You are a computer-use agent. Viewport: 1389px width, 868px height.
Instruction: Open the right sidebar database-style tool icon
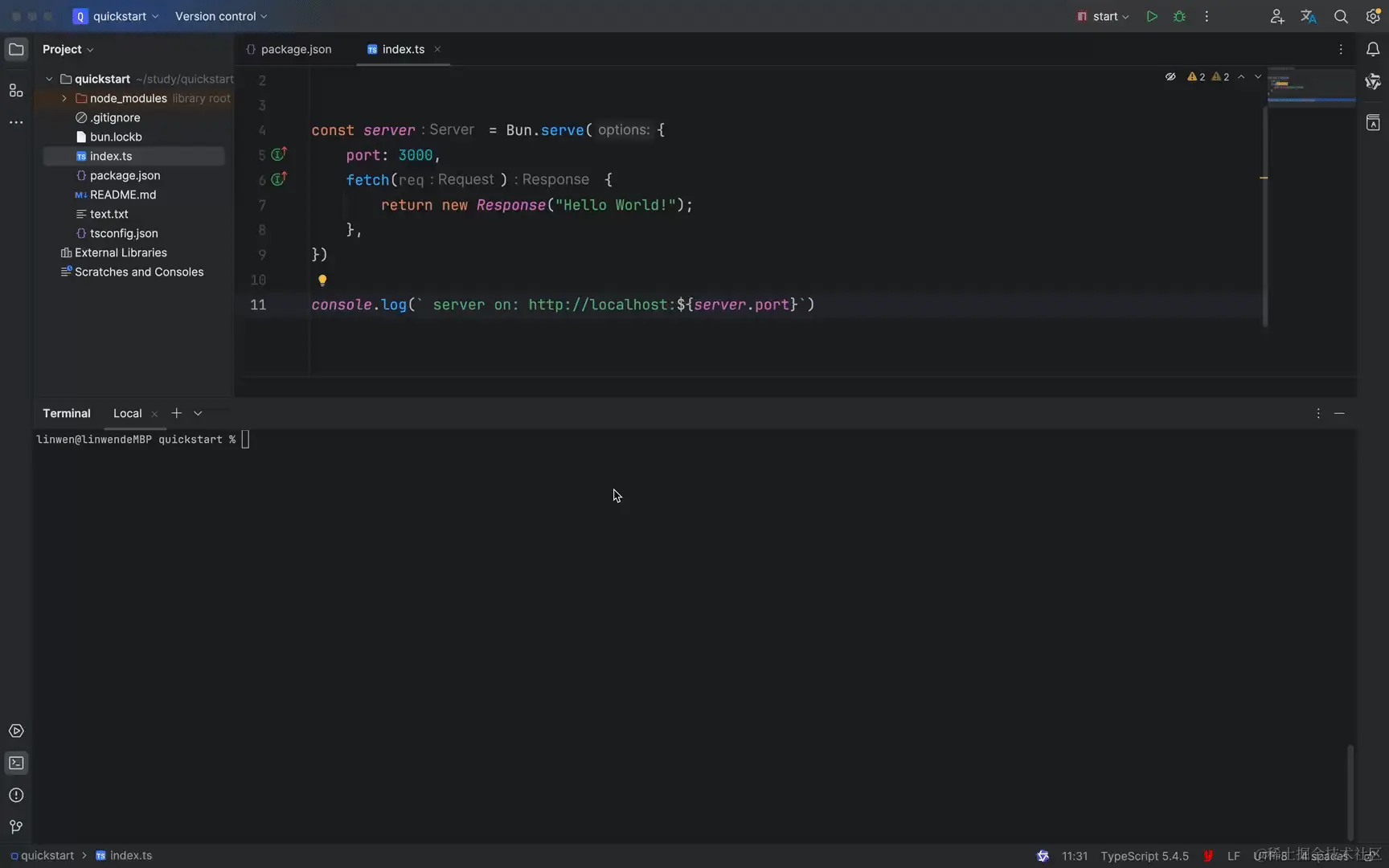(1373, 123)
